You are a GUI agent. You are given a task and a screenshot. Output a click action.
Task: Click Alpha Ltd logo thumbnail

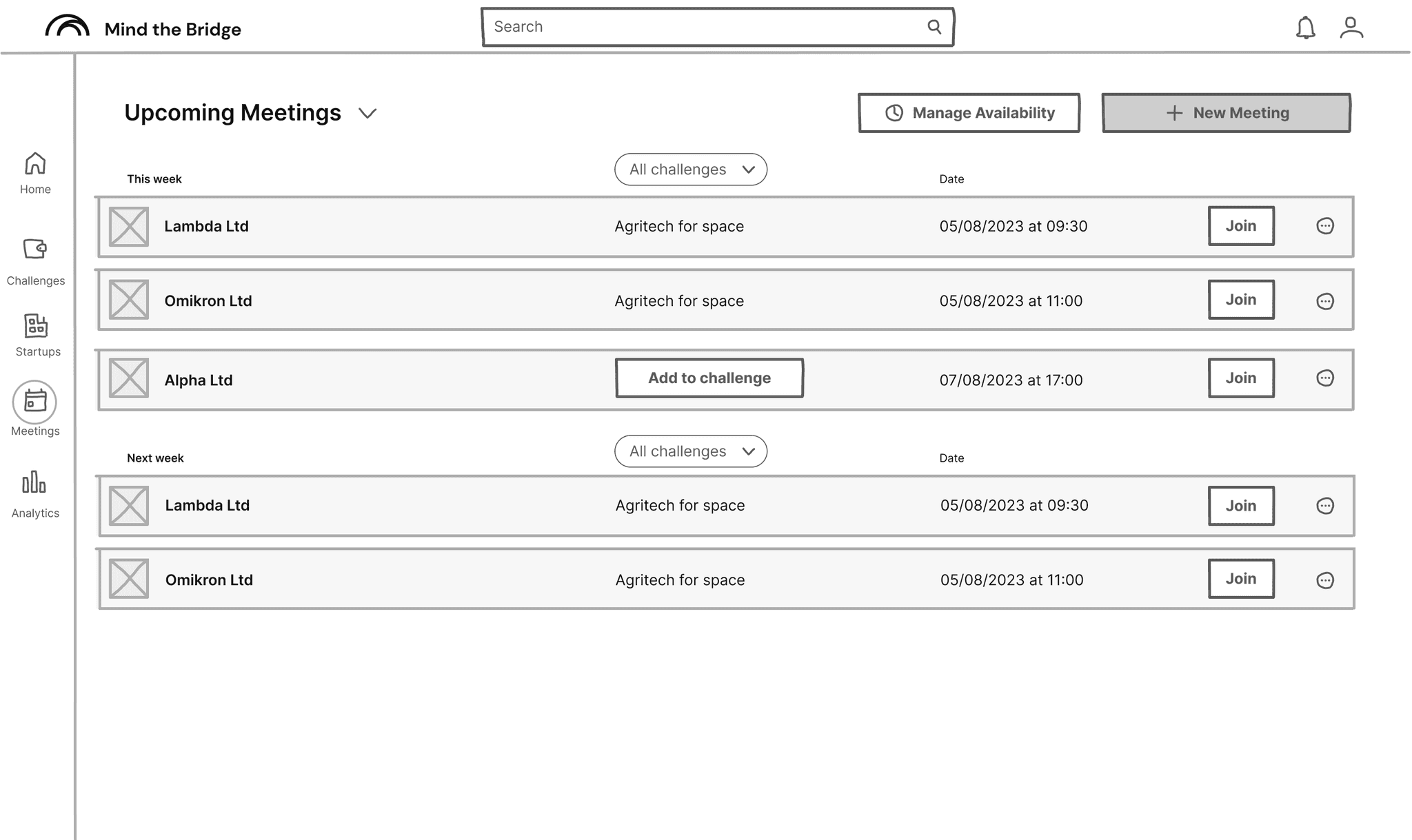(129, 378)
